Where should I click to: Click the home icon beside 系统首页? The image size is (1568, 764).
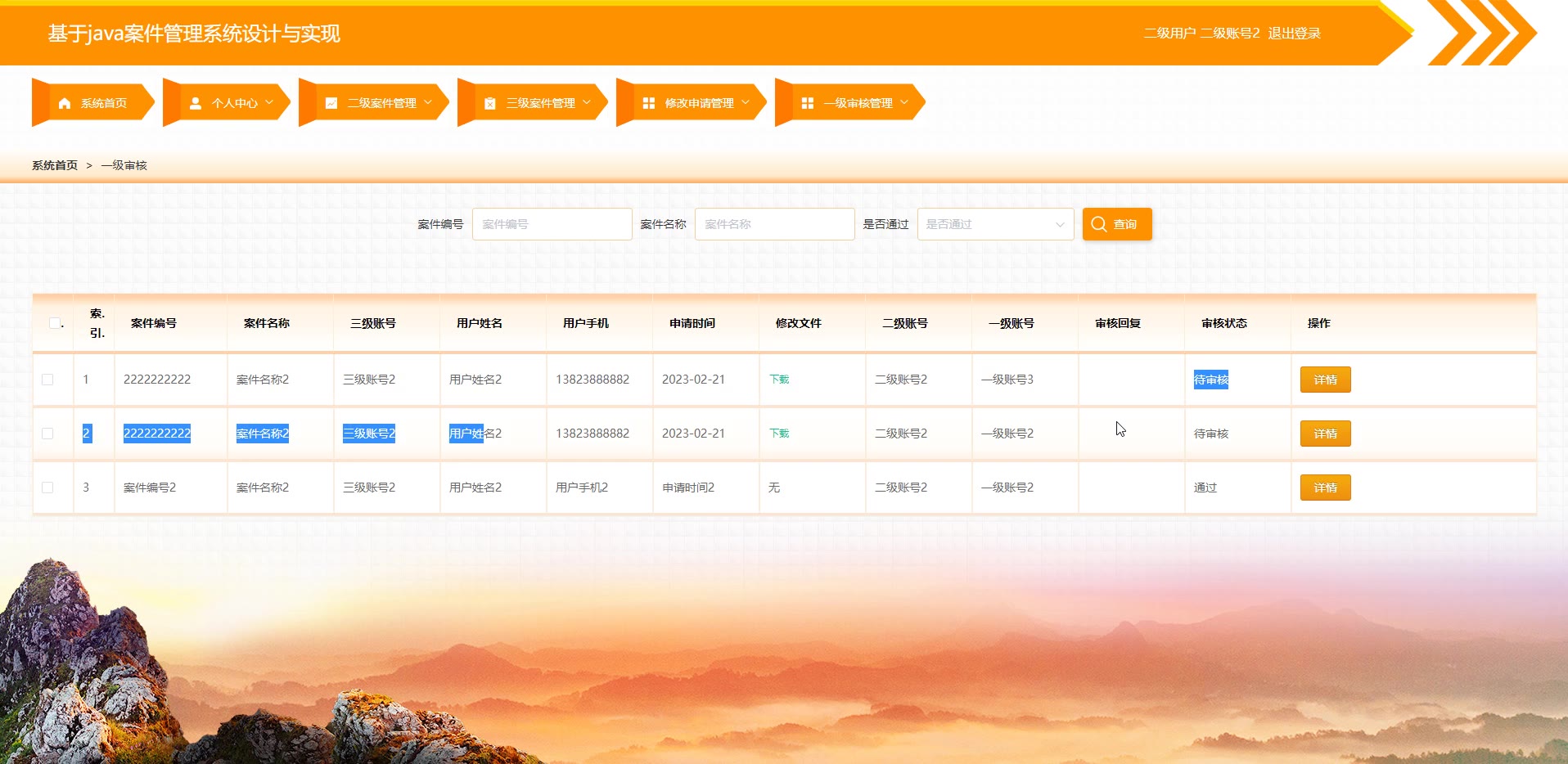[x=65, y=103]
